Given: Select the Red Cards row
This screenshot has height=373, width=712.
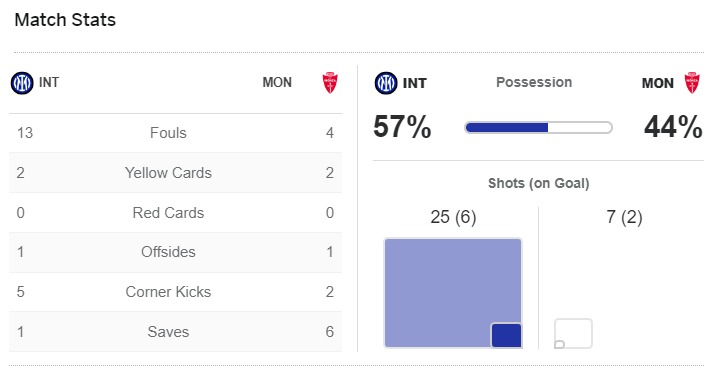Looking at the screenshot, I should [x=175, y=213].
